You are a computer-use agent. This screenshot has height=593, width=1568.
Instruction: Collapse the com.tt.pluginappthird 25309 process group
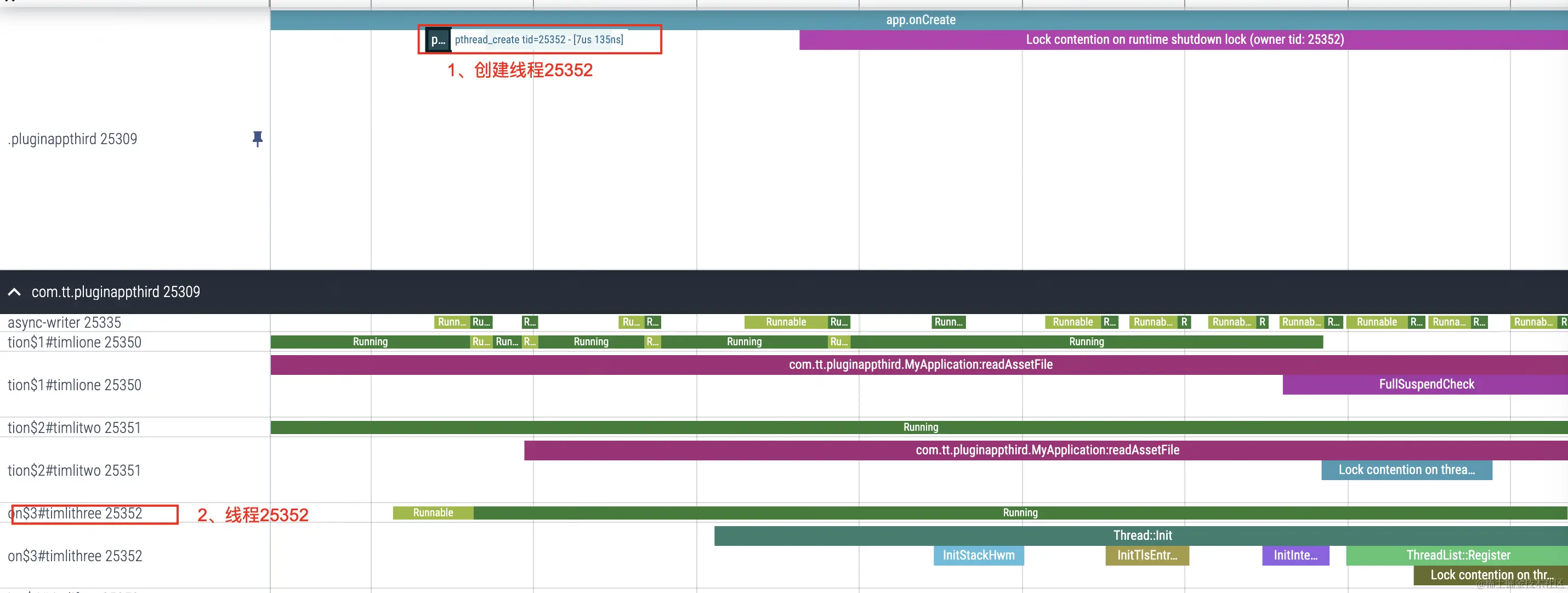15,292
